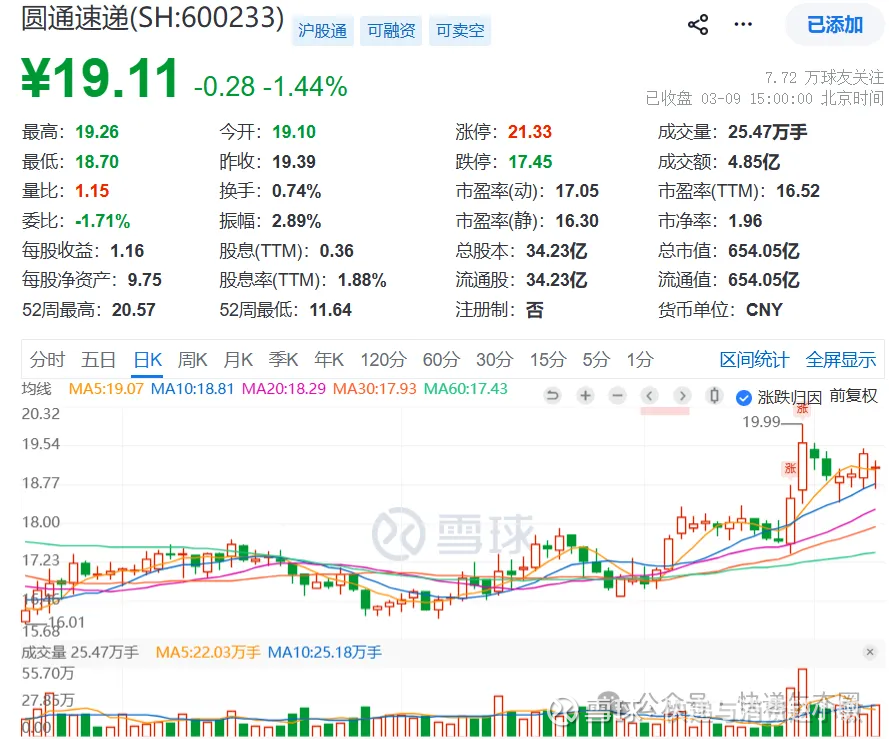Image resolution: width=889 pixels, height=739 pixels.
Task: Click the 成交量 25.47万手 panel label
Action: pos(80,652)
